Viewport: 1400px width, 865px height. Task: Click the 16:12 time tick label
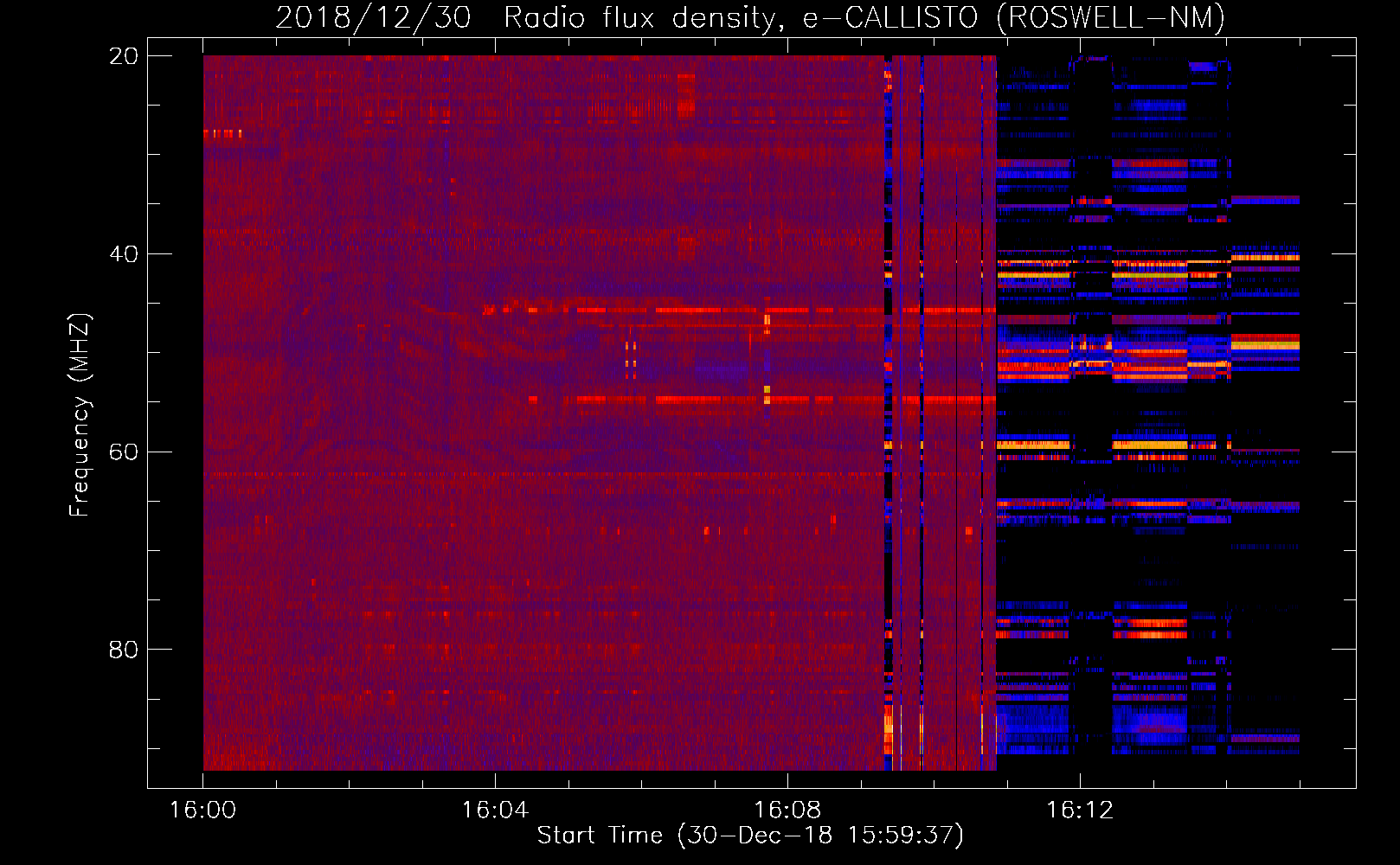(x=1080, y=811)
